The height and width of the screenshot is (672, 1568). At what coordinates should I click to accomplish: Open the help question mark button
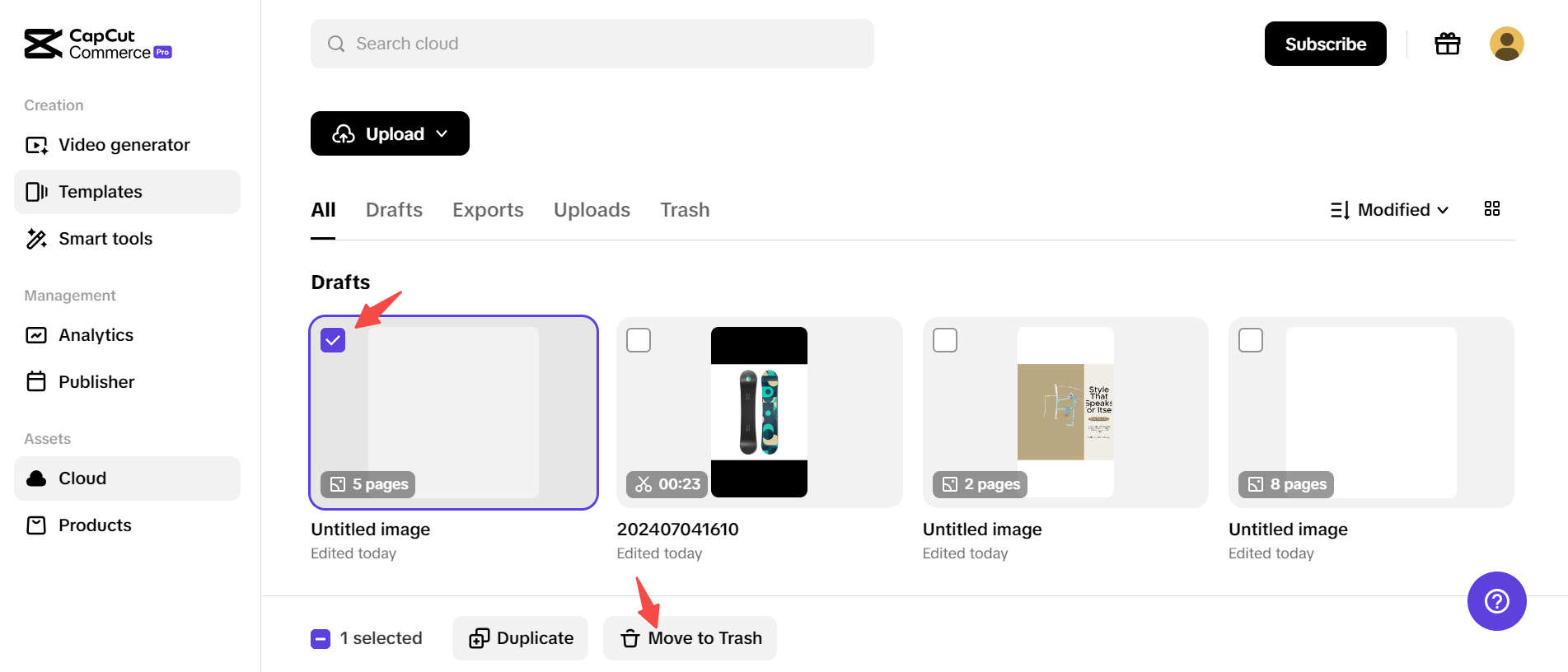tap(1496, 601)
